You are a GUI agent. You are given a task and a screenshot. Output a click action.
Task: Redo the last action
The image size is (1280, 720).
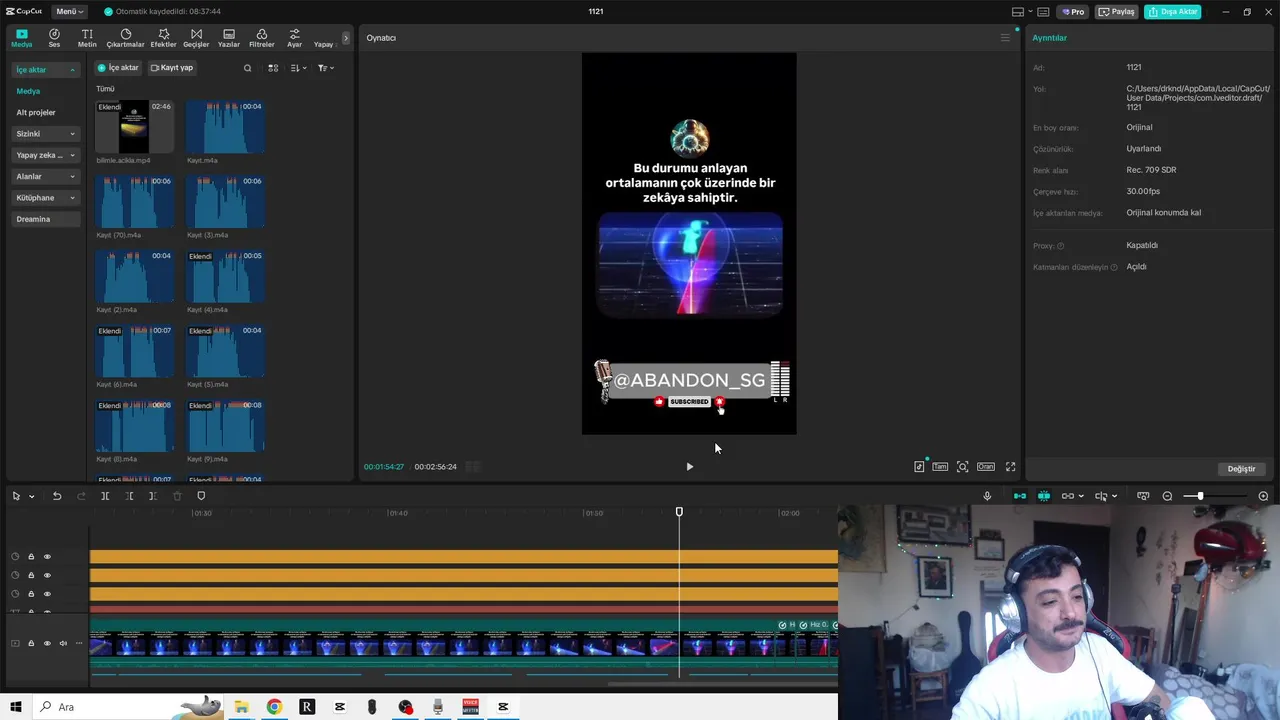coord(79,496)
